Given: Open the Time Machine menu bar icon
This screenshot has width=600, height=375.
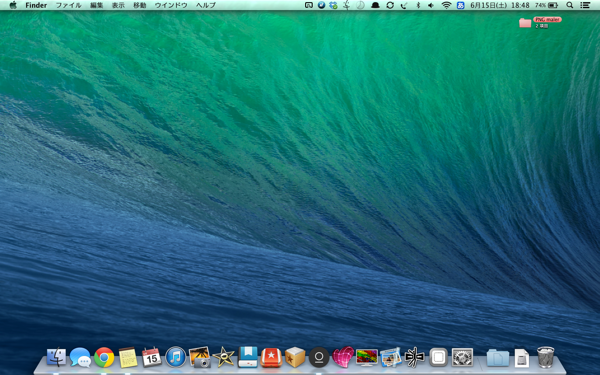Looking at the screenshot, I should (360, 5).
